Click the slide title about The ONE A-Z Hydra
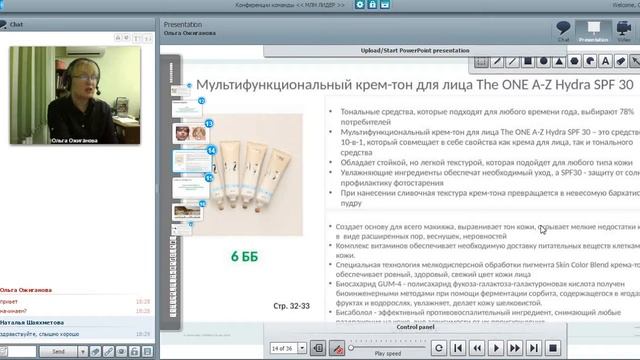Image resolution: width=640 pixels, height=360 pixels. tap(415, 84)
